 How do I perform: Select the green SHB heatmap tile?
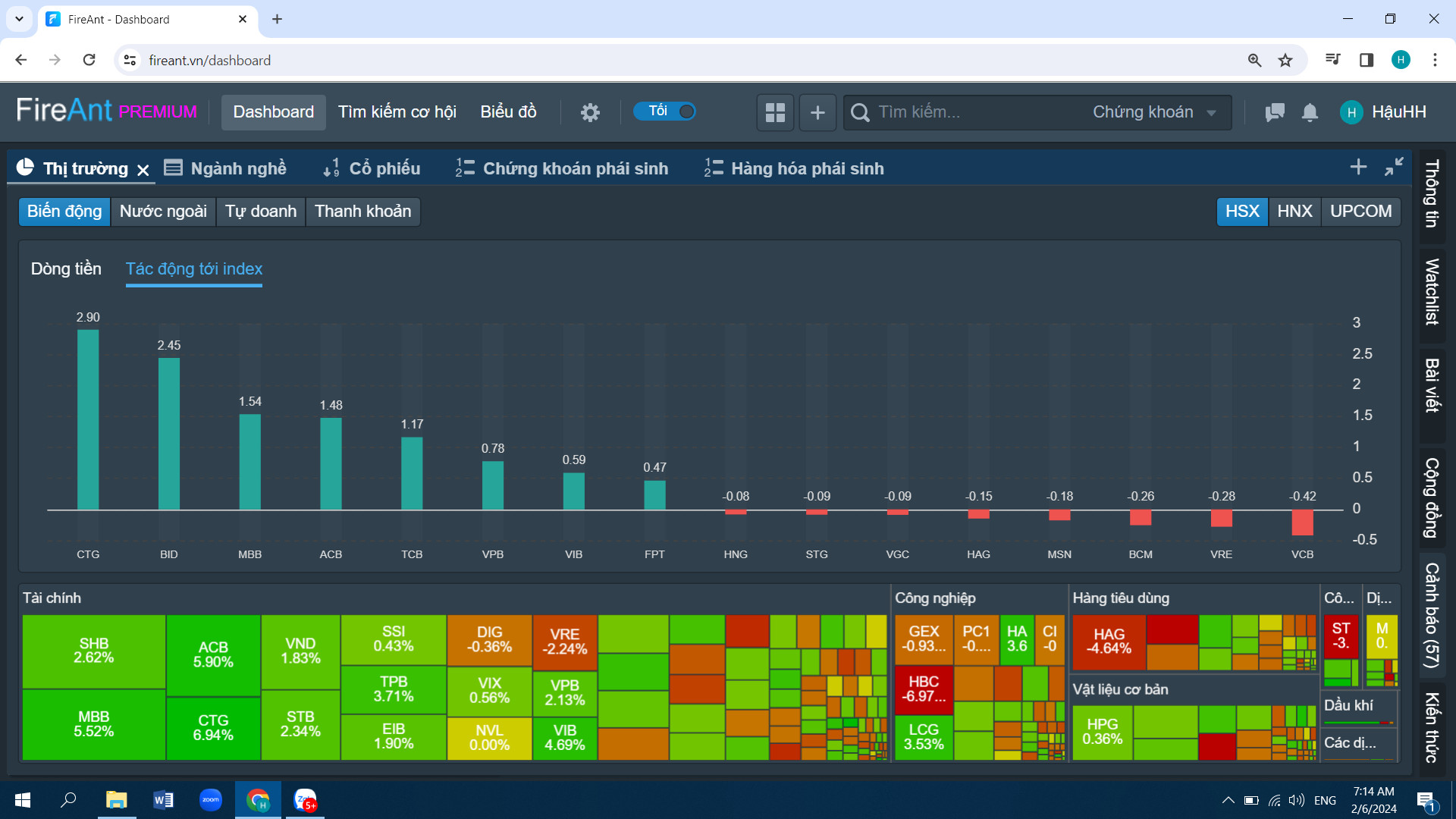coord(94,651)
